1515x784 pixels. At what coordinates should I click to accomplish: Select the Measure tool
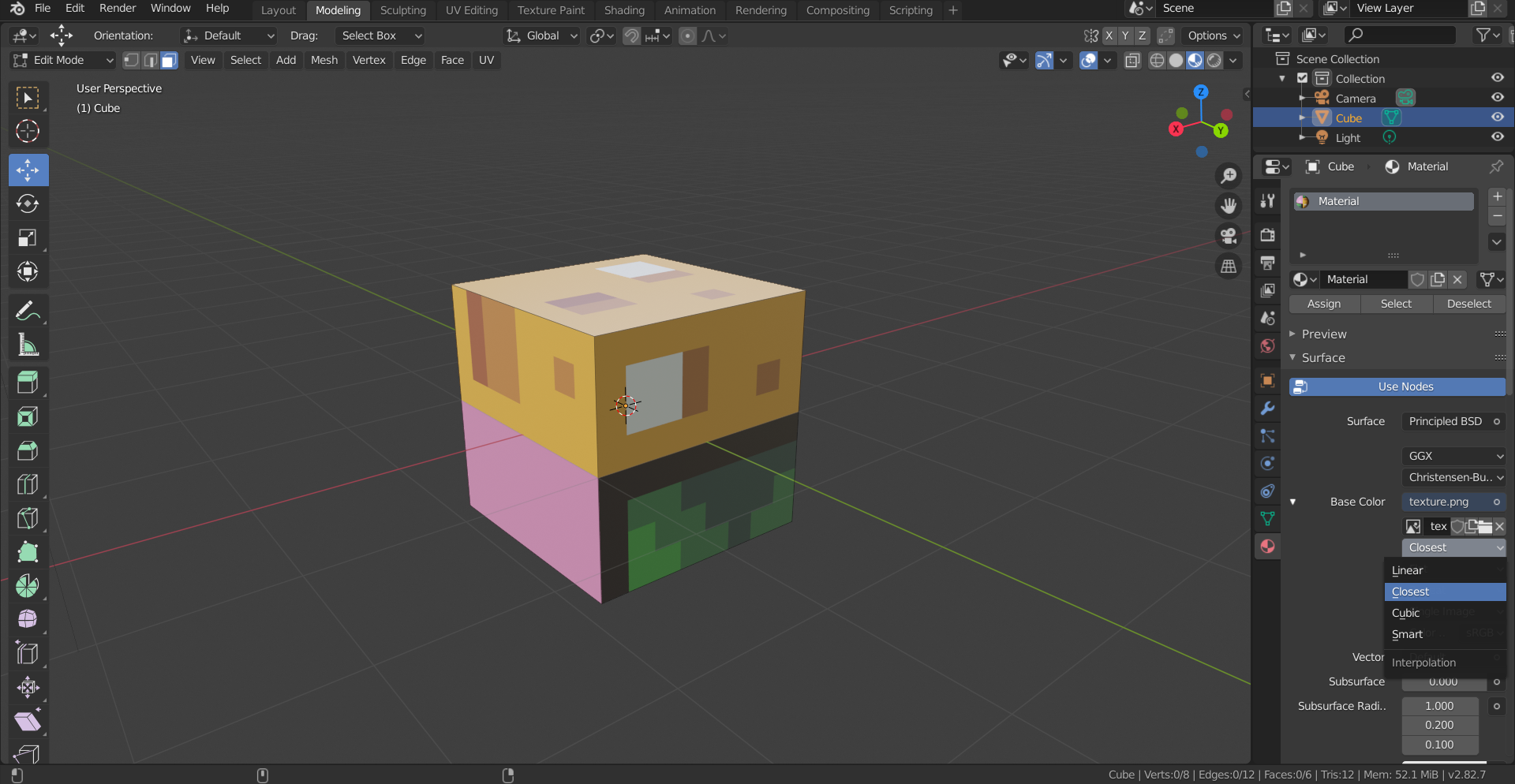[28, 345]
